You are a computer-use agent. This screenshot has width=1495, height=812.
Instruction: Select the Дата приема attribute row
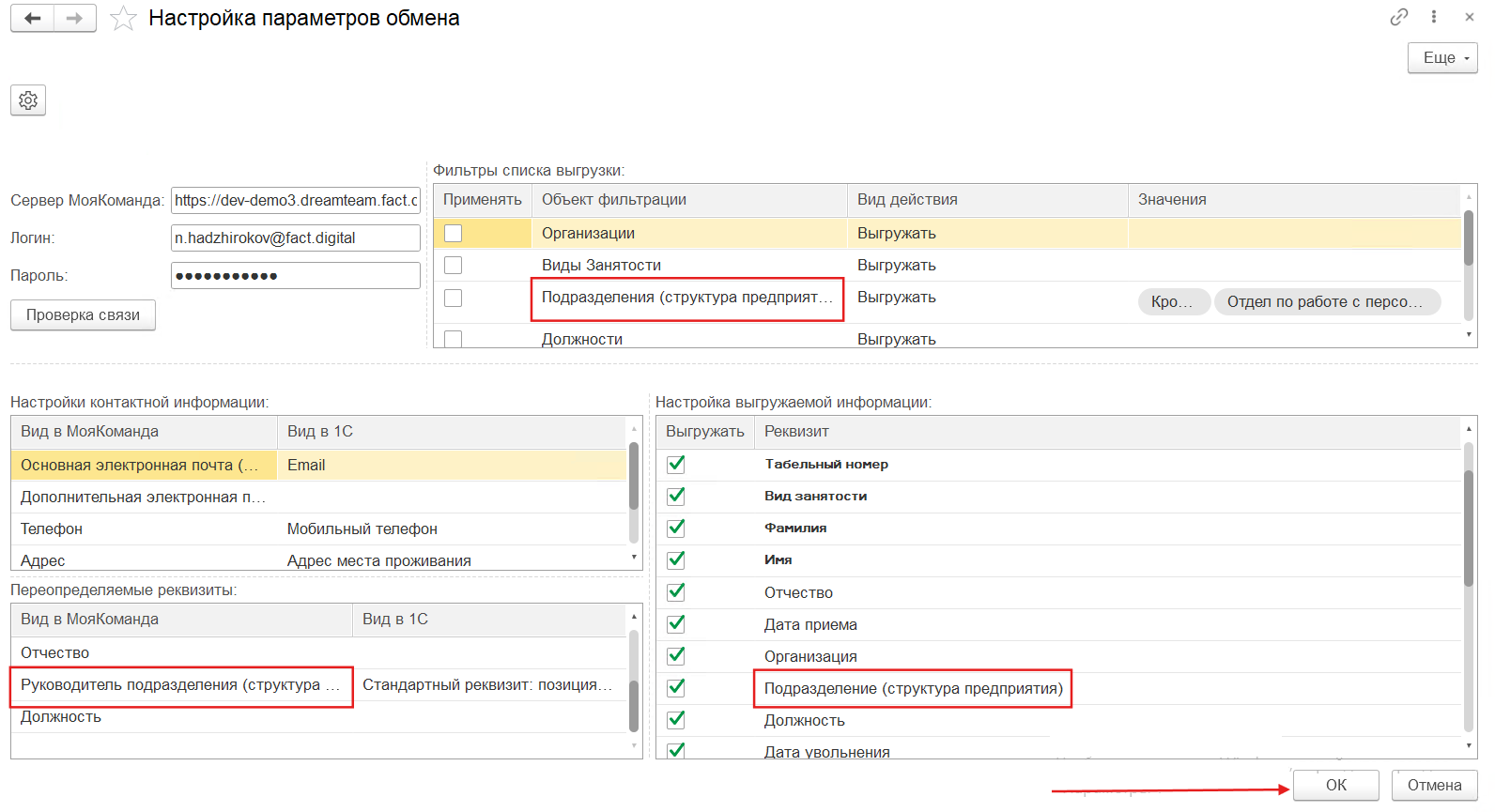pos(1058,624)
